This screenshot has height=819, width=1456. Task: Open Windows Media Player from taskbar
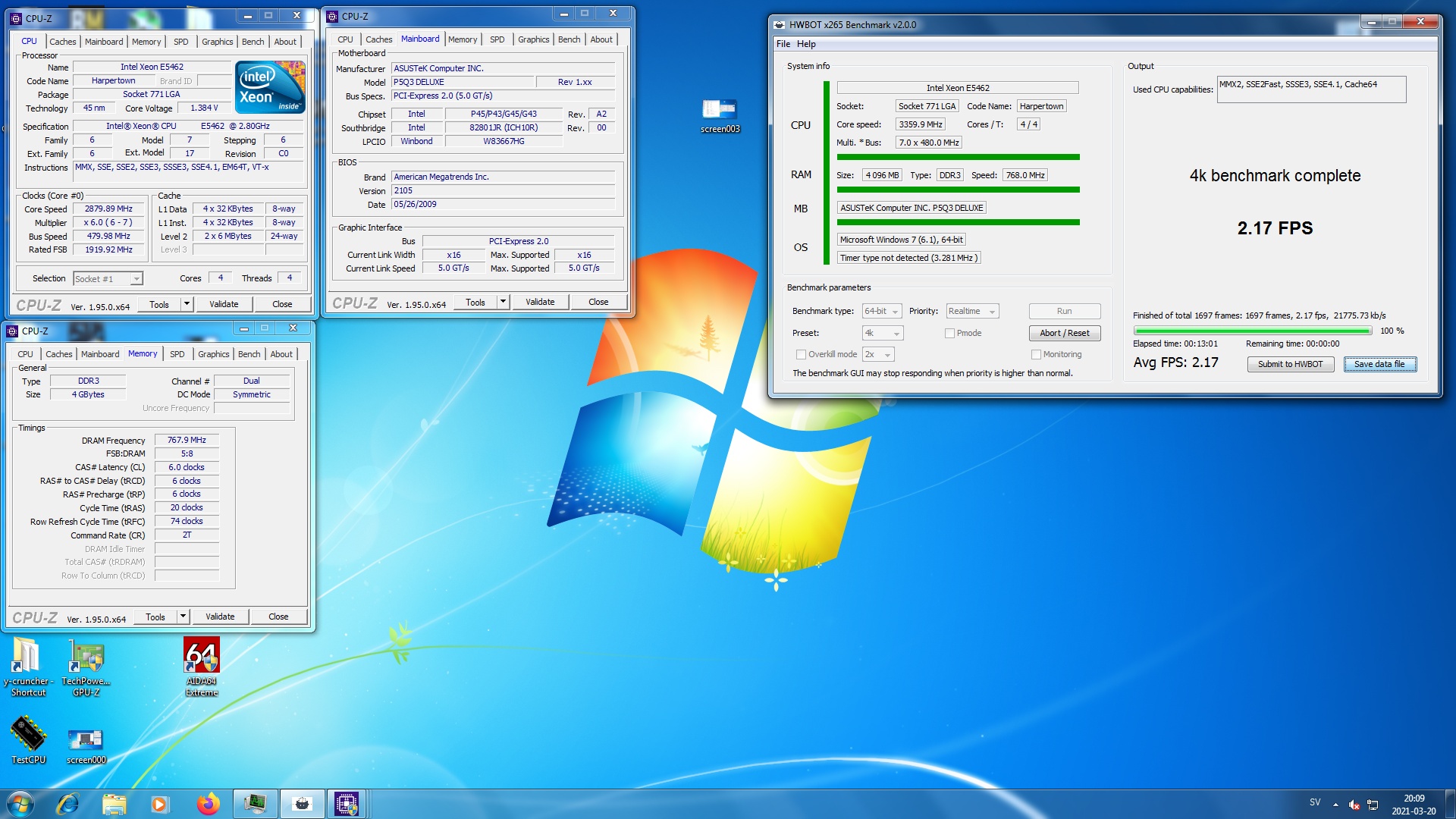(x=160, y=803)
